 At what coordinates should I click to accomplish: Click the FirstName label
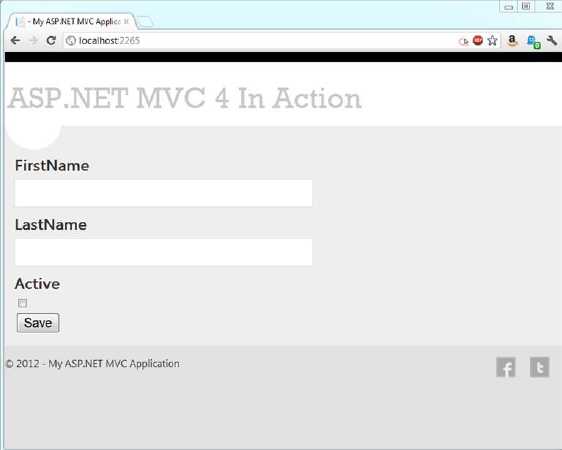52,166
